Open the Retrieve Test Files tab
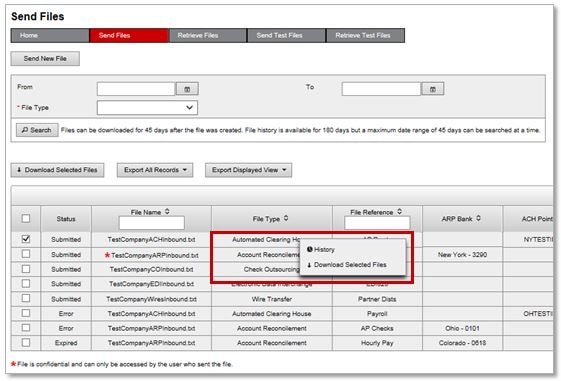The image size is (561, 381). [x=366, y=35]
